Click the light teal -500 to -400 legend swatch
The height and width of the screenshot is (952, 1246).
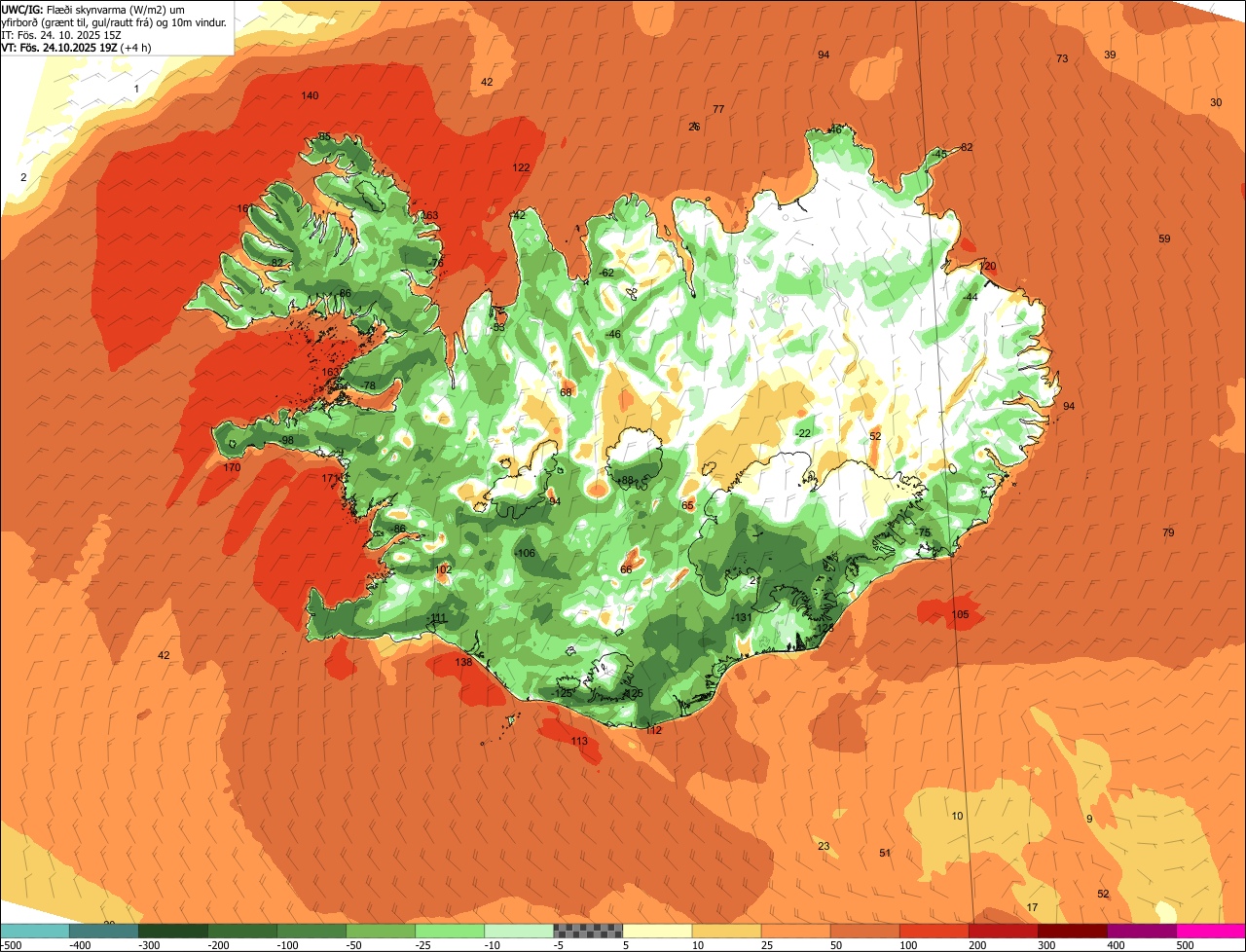(35, 931)
